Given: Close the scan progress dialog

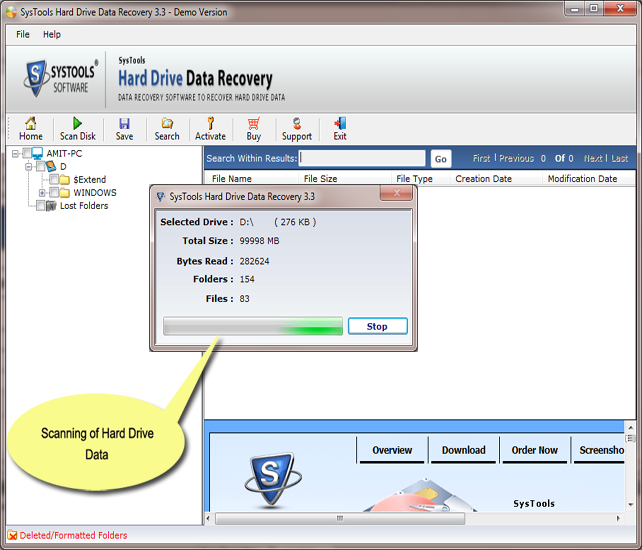Looking at the screenshot, I should click(396, 193).
